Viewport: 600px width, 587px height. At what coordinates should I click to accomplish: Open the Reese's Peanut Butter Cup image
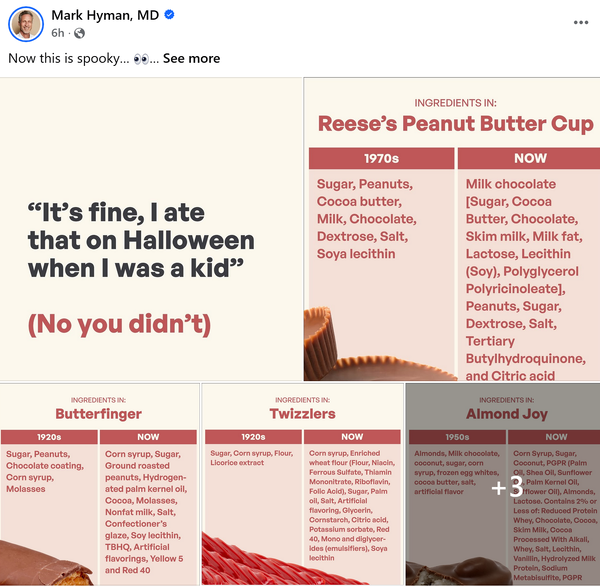click(x=452, y=229)
